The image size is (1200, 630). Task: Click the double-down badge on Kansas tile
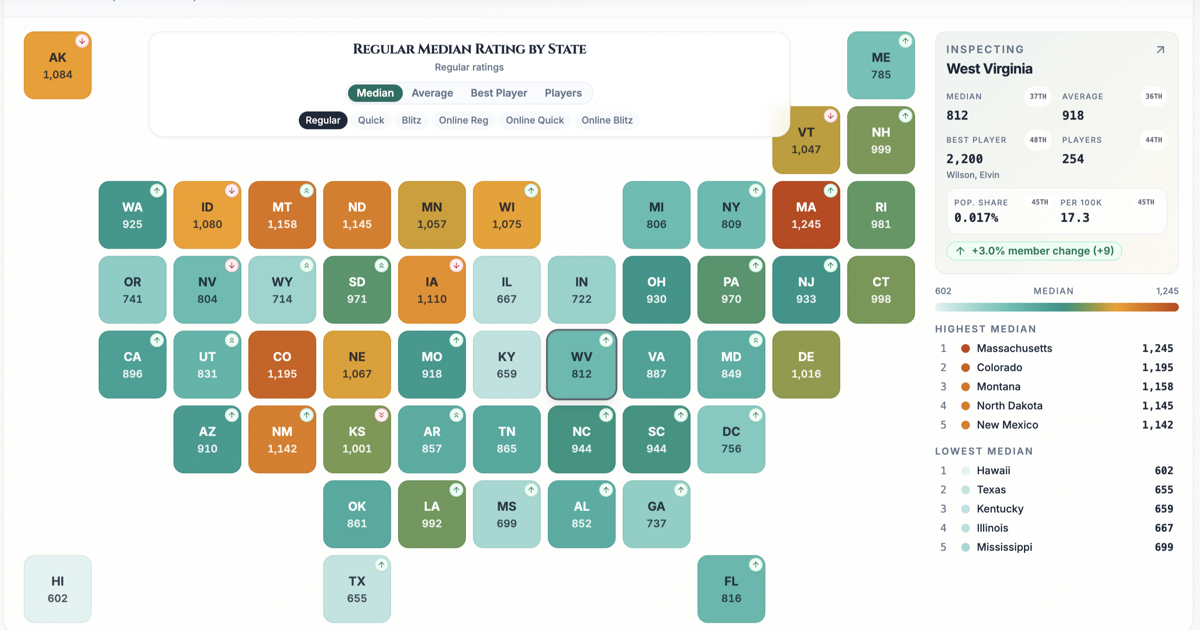pos(381,415)
